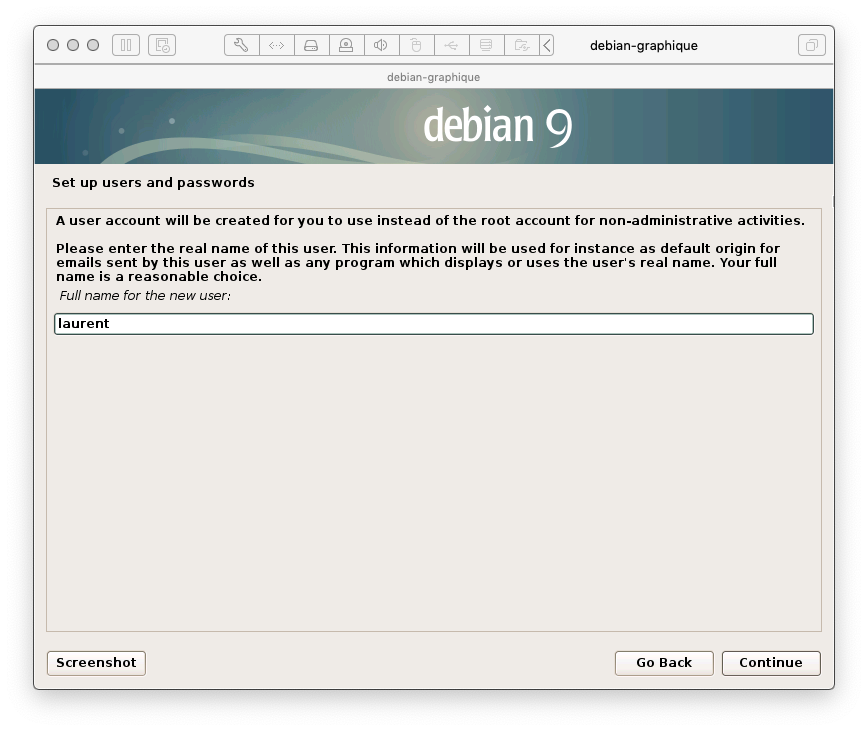The image size is (868, 731).
Task: Open virtual machine settings wrench icon
Action: tap(241, 45)
